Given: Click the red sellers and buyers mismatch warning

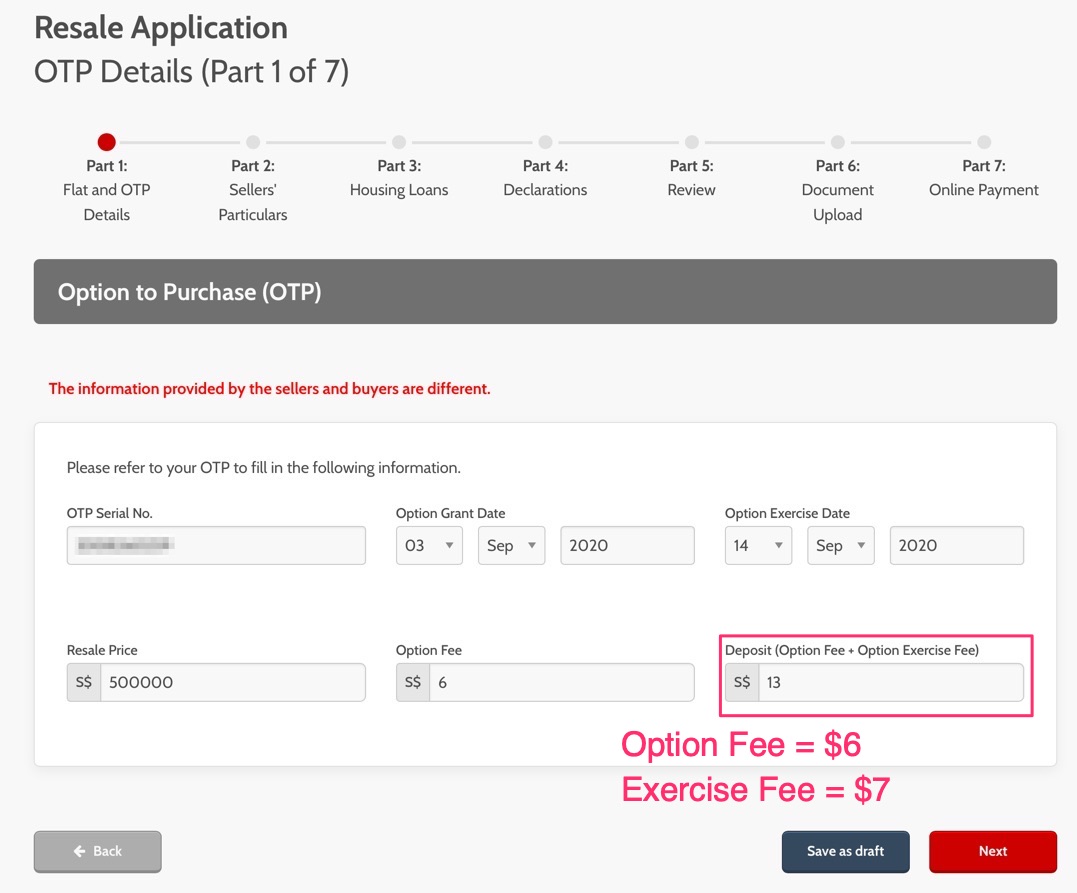Looking at the screenshot, I should point(269,389).
